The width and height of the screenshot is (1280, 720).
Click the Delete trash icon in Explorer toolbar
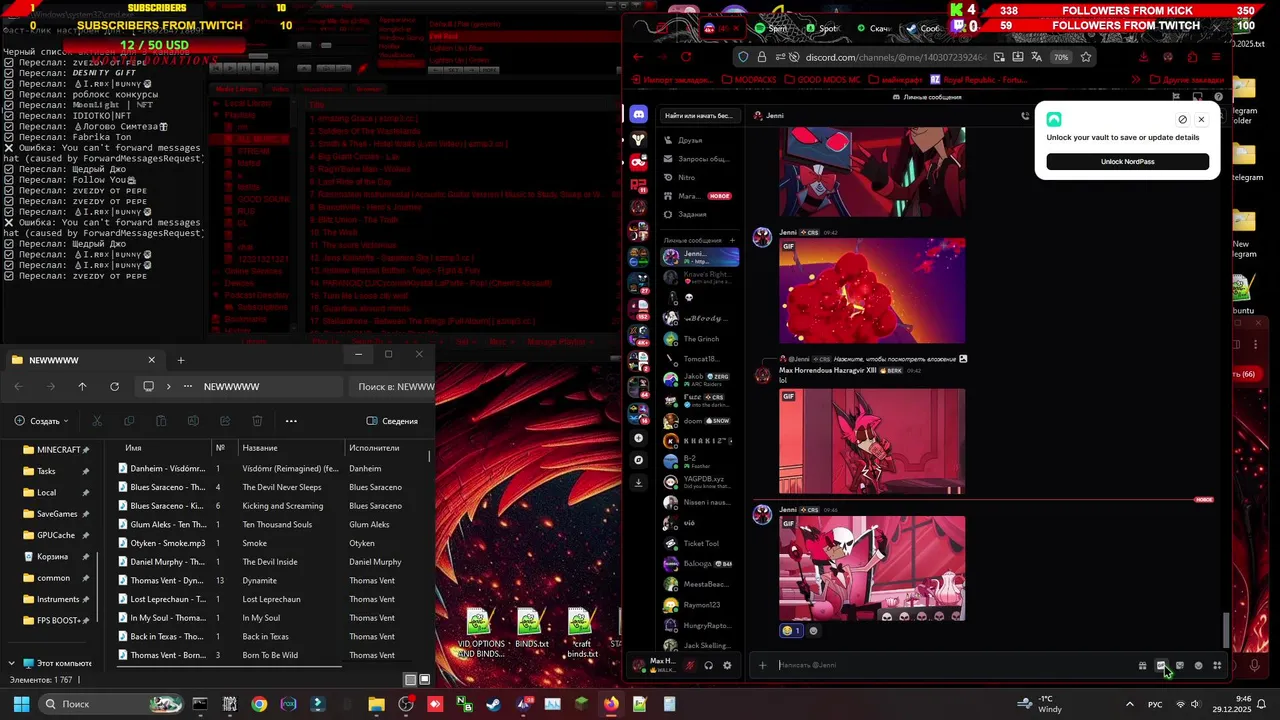point(257,421)
